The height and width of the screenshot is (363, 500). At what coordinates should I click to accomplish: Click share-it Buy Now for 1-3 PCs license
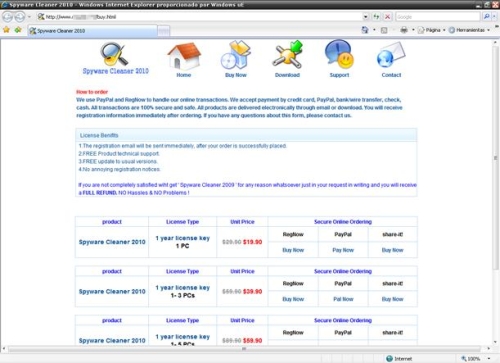(392, 299)
